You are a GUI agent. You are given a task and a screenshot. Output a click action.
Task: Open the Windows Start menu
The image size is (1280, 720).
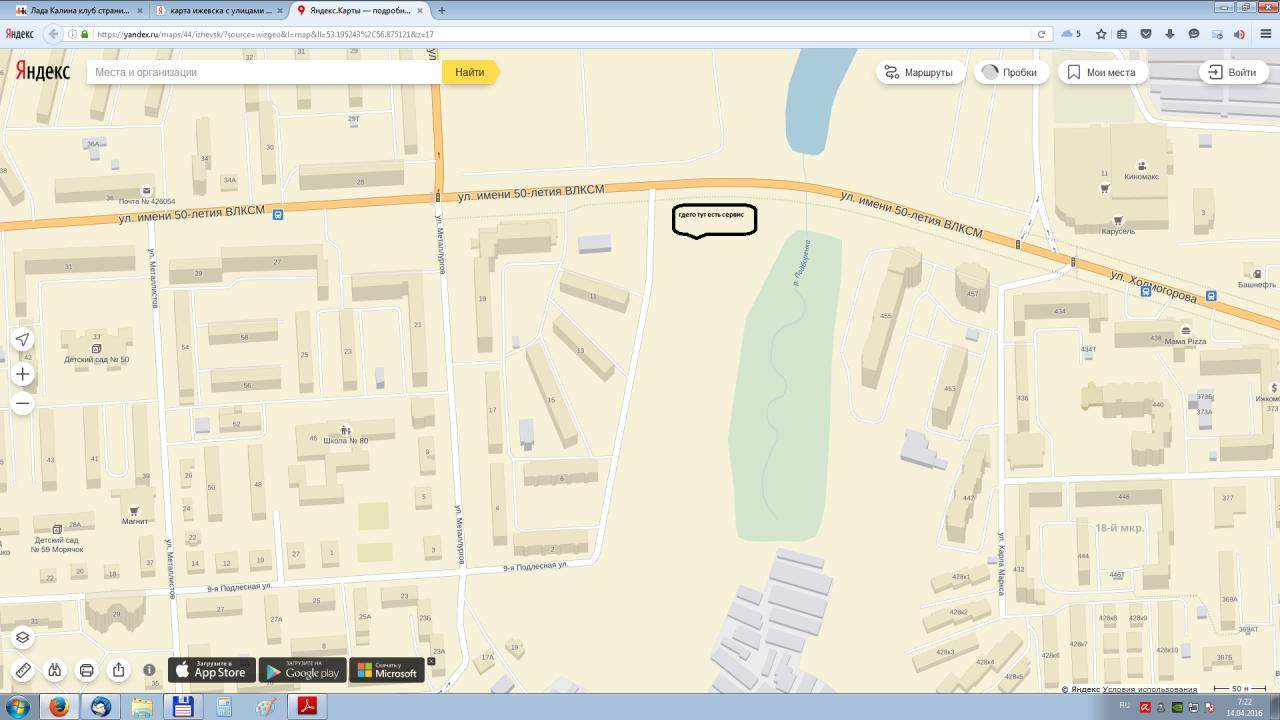(x=18, y=707)
